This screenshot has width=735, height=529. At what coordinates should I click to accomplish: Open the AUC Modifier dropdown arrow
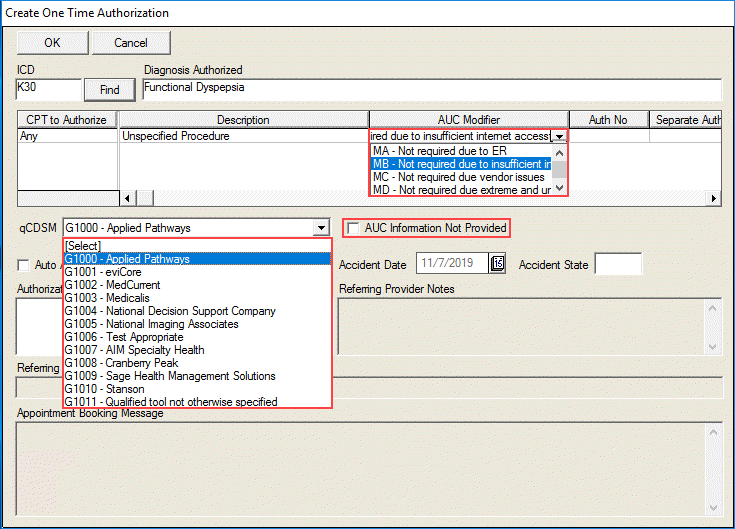click(560, 136)
